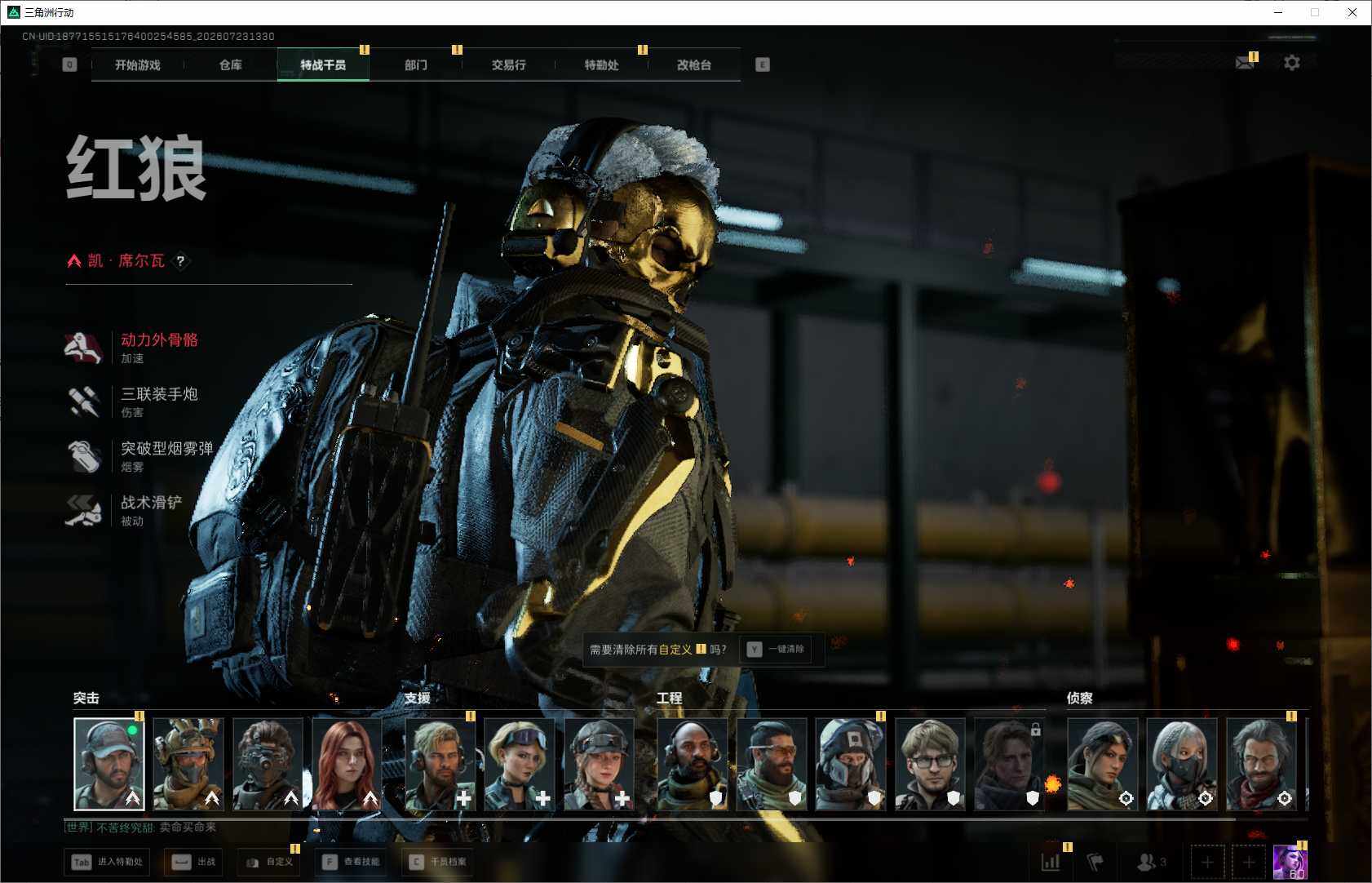Image resolution: width=1372 pixels, height=883 pixels.
Task: Click the 查看技能 button
Action: tap(351, 862)
